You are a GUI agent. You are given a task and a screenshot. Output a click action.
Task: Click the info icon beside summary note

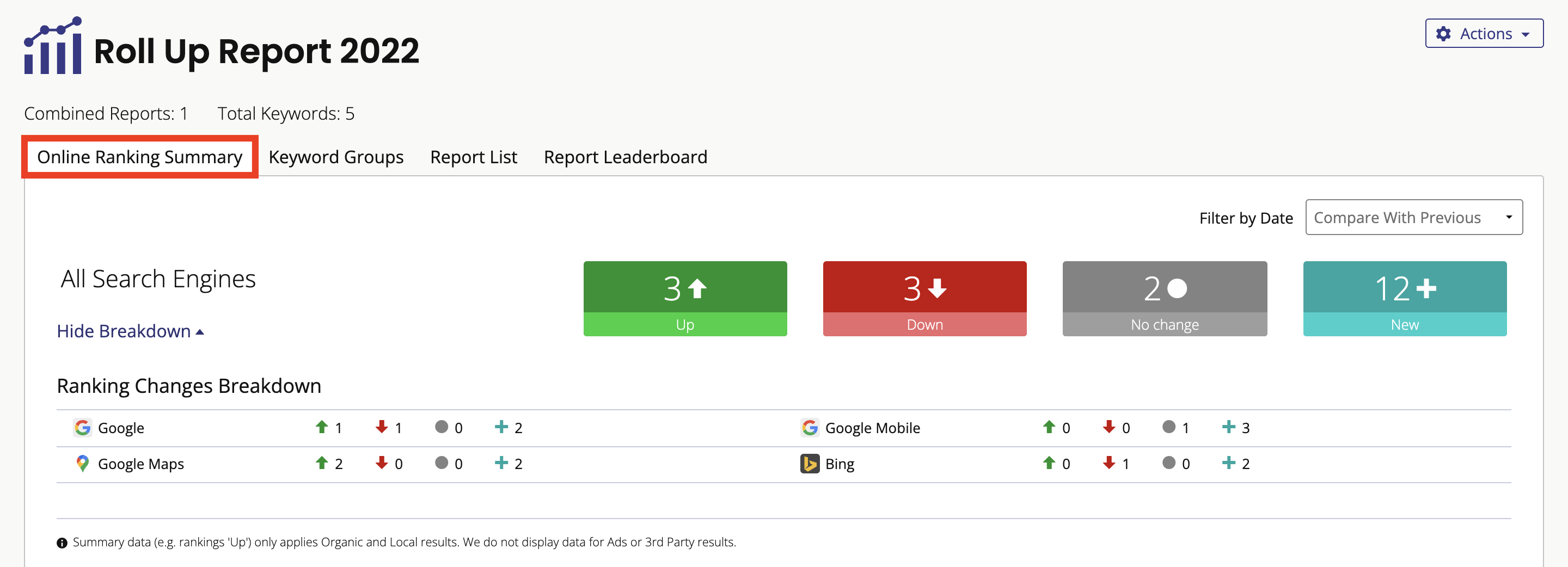click(x=62, y=543)
